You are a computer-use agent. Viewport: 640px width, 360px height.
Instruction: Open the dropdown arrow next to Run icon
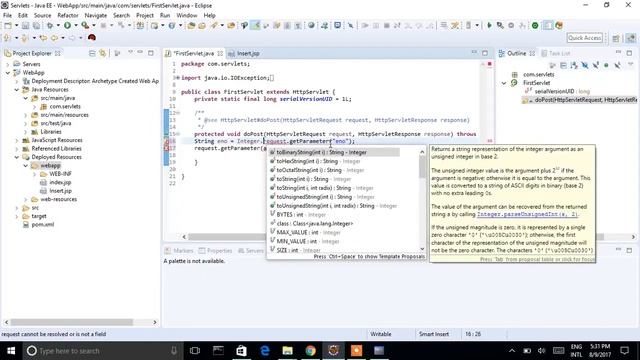pos(76,26)
